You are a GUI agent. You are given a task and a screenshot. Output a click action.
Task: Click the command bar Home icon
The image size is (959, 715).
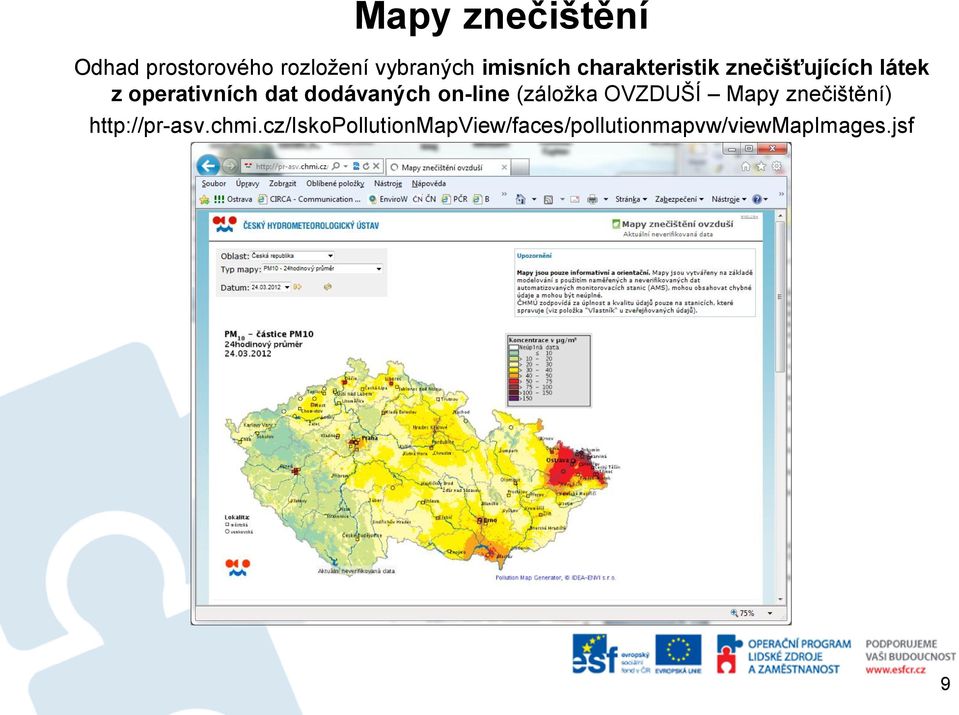tap(520, 199)
